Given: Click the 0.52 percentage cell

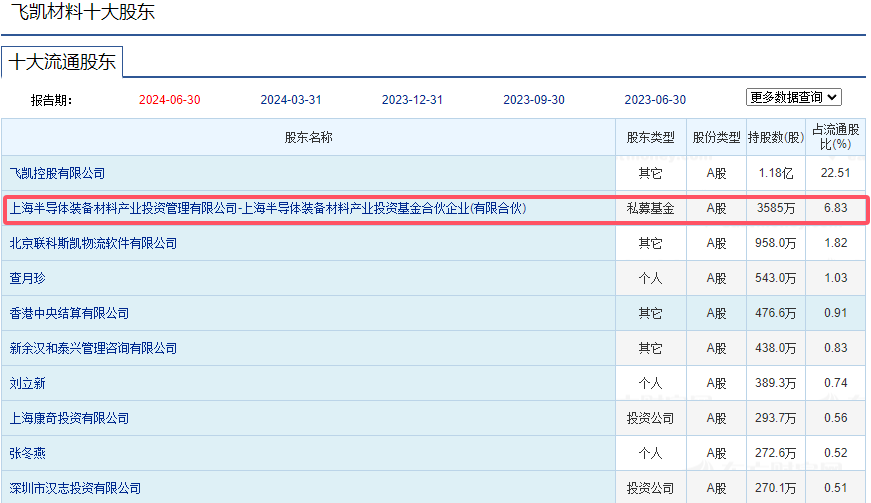Looking at the screenshot, I should [835, 453].
